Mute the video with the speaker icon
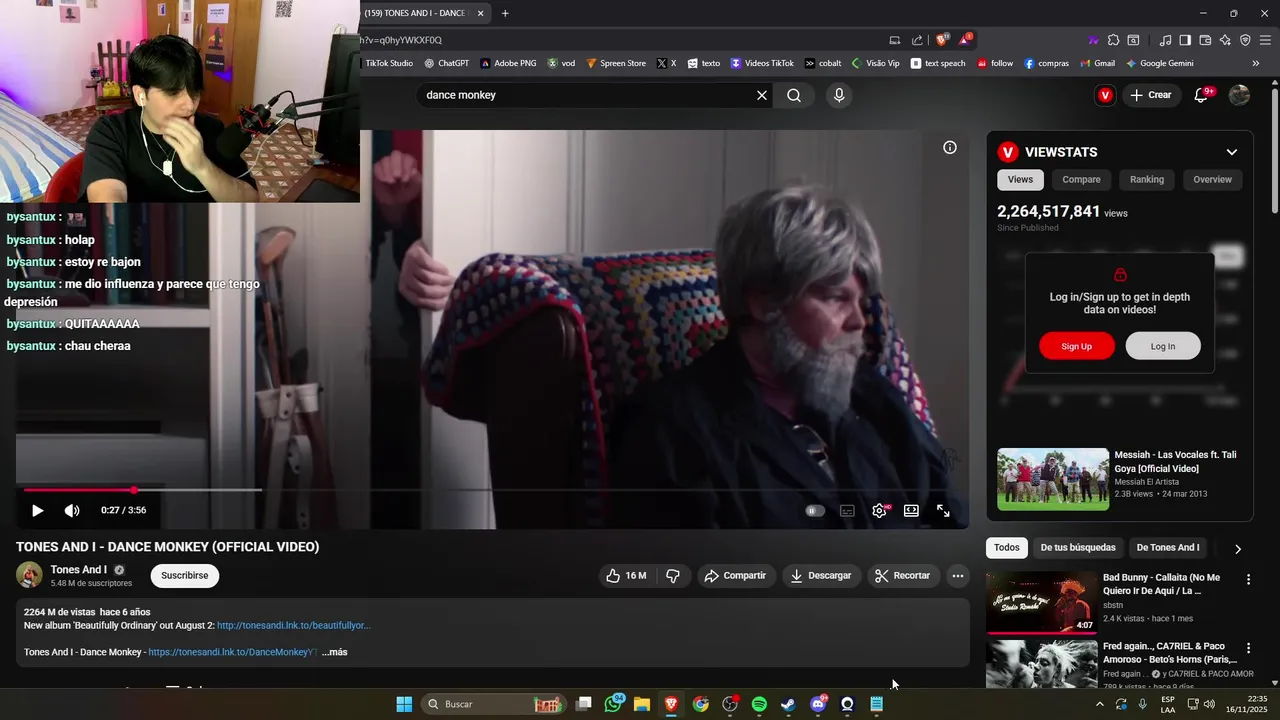 (72, 511)
